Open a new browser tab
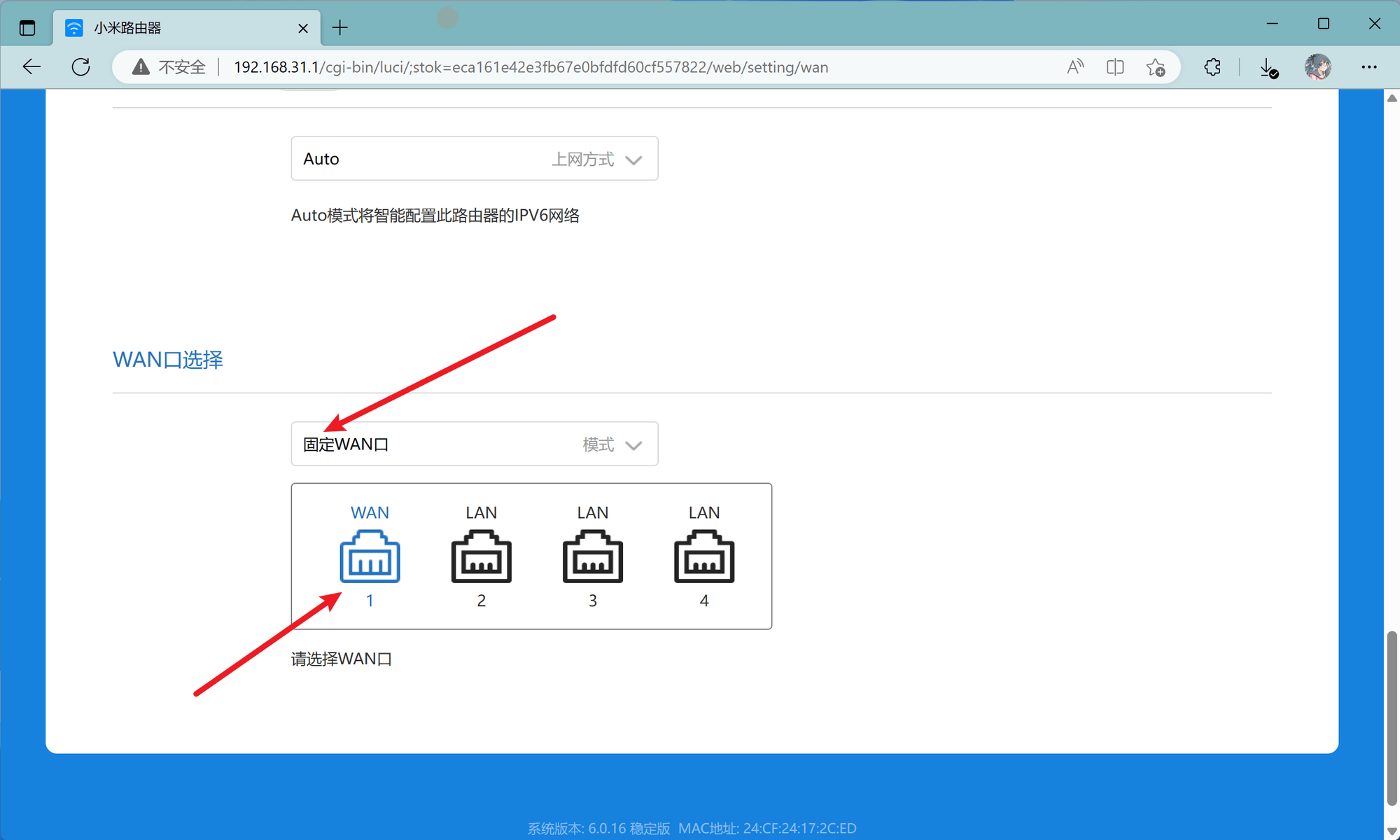Viewport: 1400px width, 840px height. [x=340, y=27]
